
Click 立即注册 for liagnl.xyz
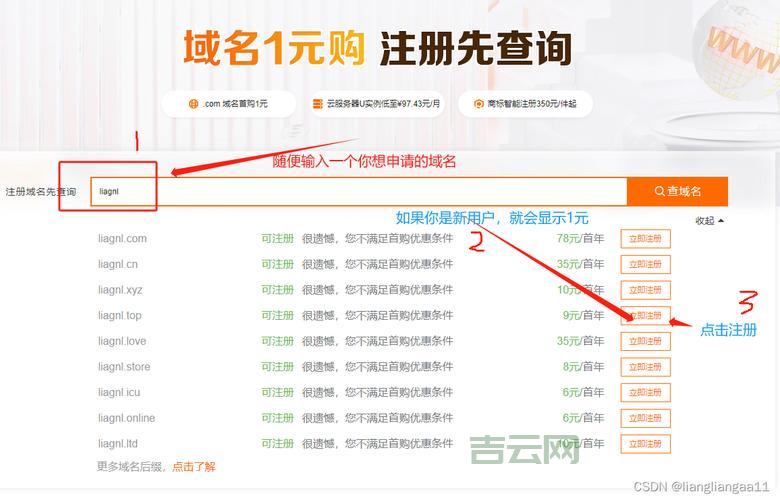click(645, 290)
